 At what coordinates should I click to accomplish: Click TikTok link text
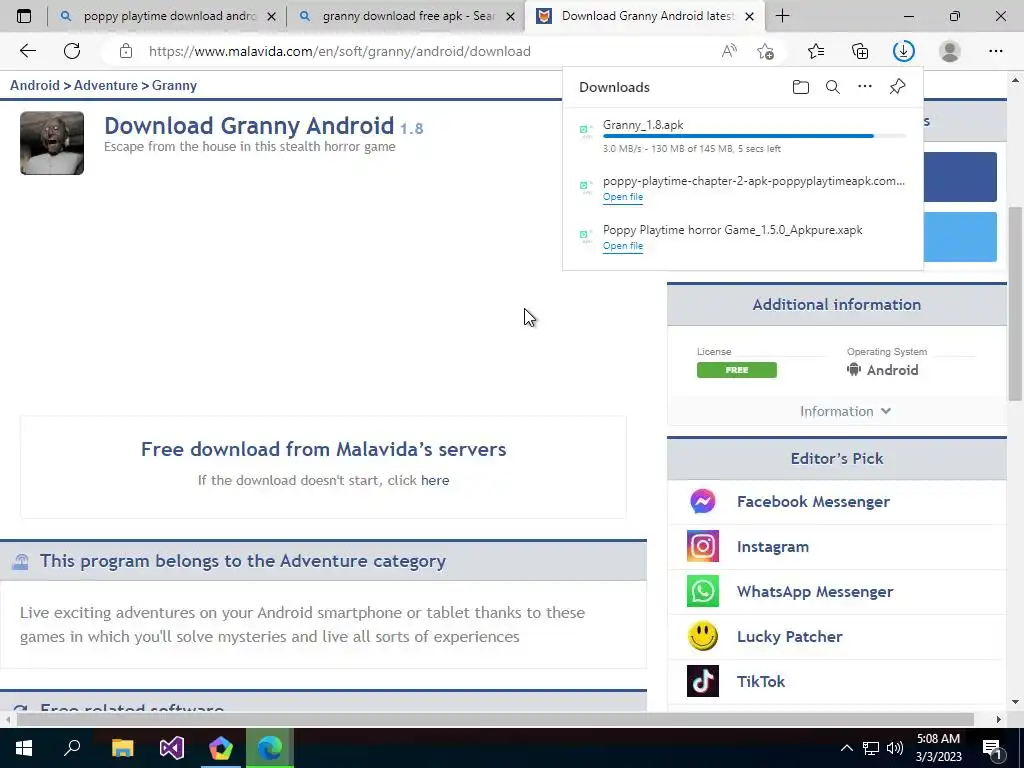[x=761, y=682]
